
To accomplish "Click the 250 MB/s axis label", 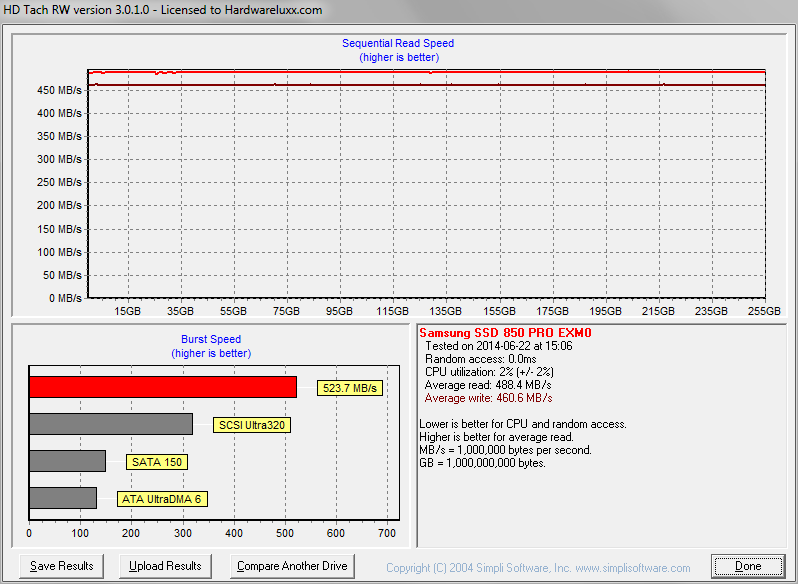I will [59, 182].
